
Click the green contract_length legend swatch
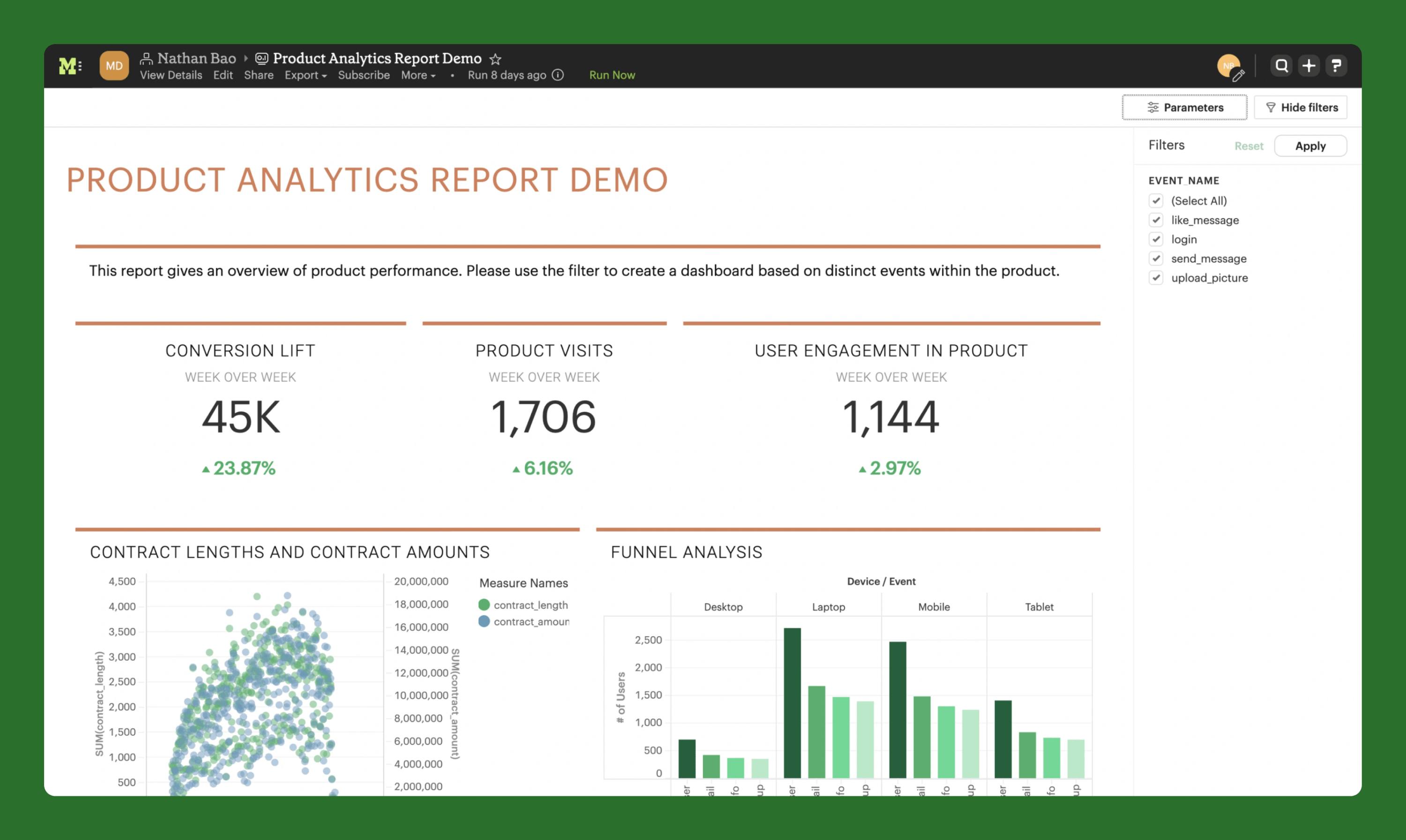point(484,604)
